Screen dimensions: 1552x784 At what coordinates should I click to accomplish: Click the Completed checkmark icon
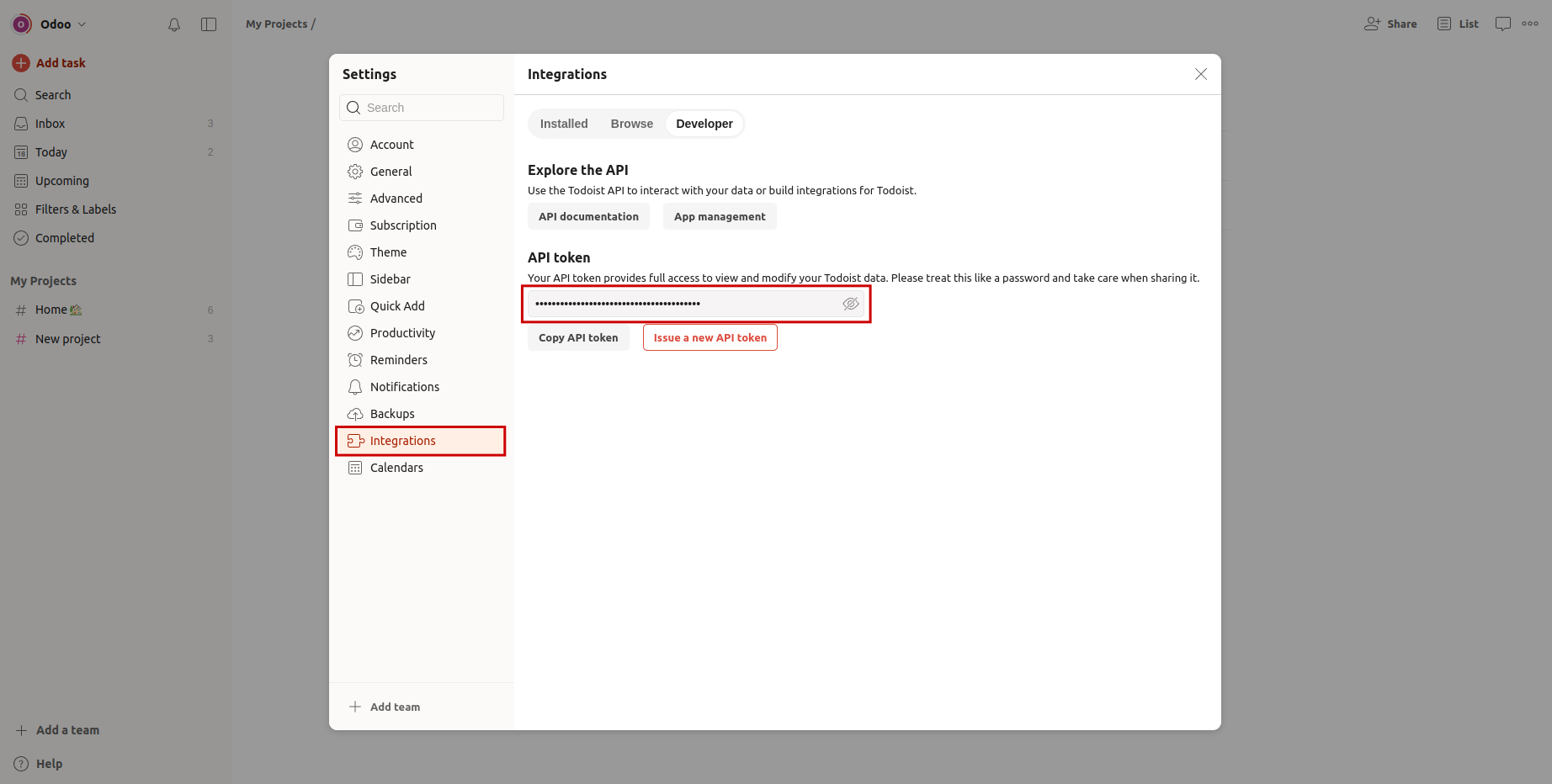tap(21, 238)
